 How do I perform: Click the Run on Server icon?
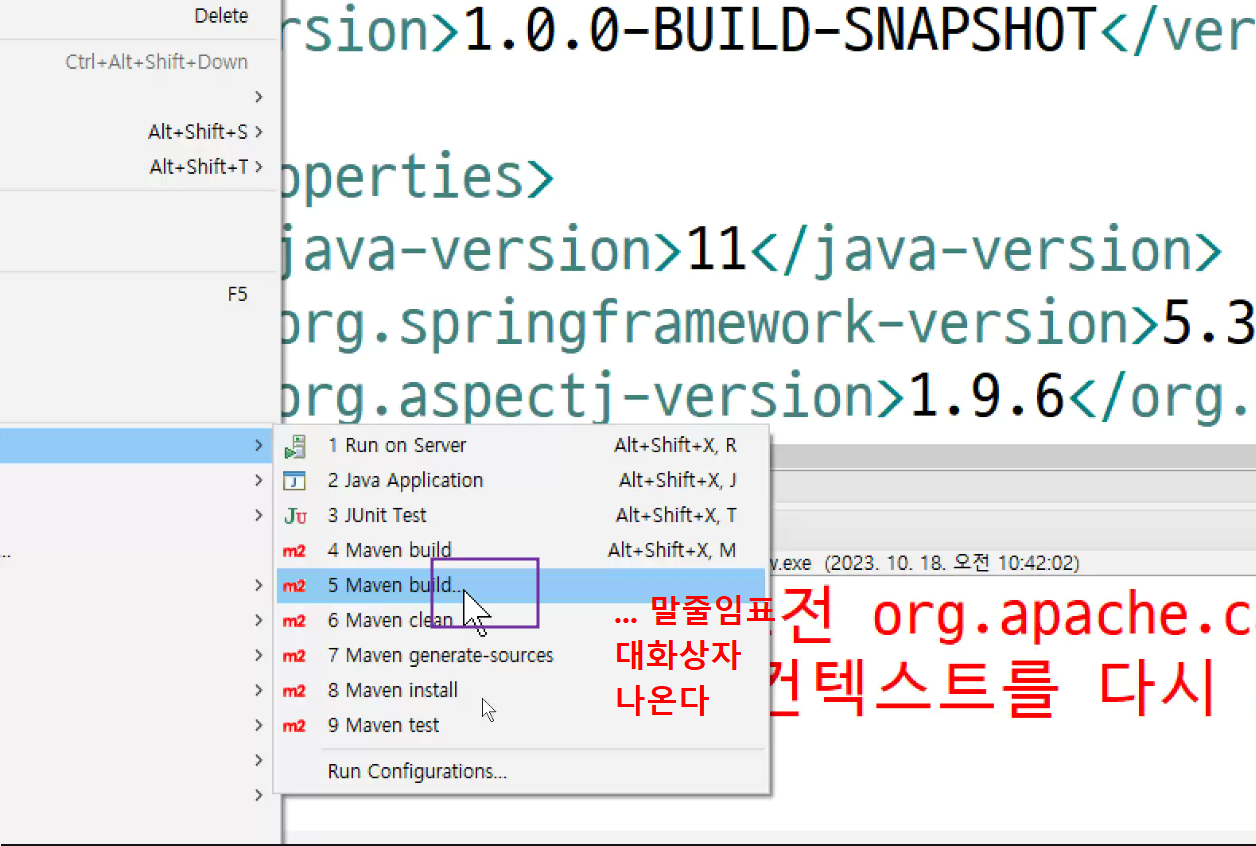(294, 446)
